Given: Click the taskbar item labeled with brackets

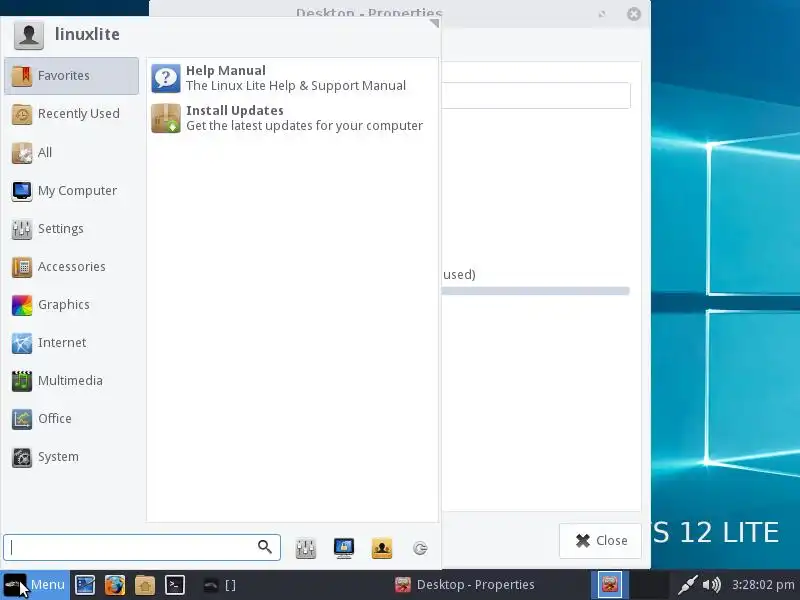Looking at the screenshot, I should 220,585.
